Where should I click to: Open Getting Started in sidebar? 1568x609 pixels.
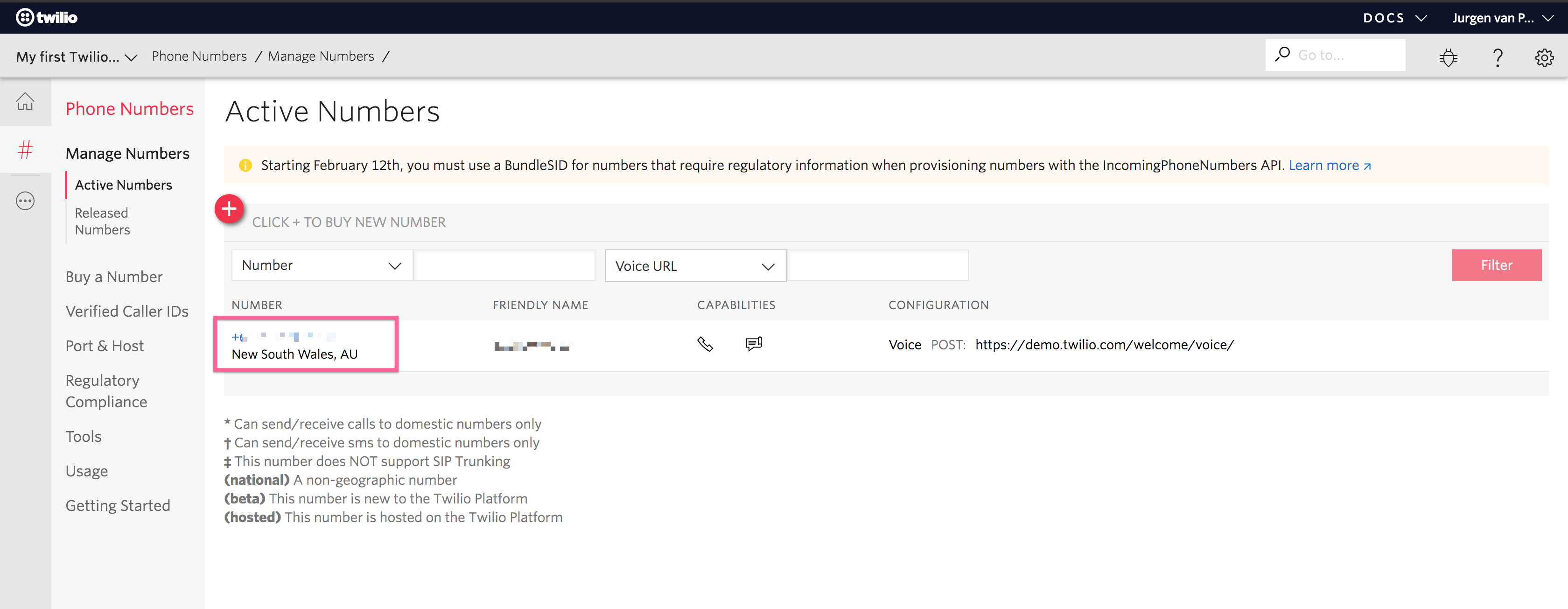[x=118, y=505]
